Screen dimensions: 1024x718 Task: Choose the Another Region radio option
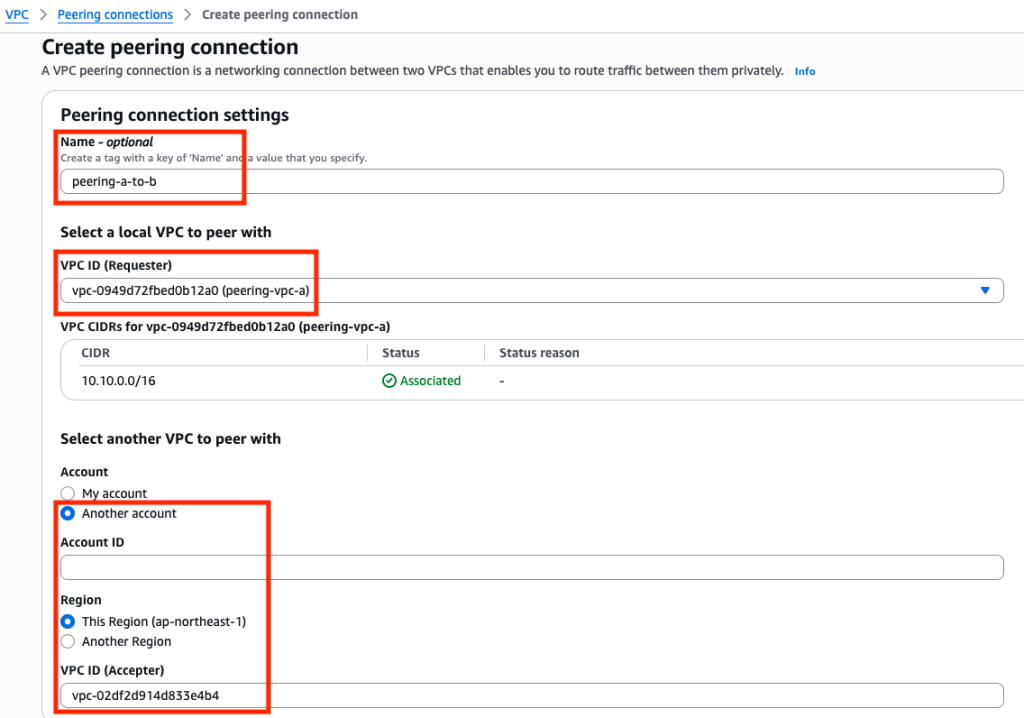68,642
